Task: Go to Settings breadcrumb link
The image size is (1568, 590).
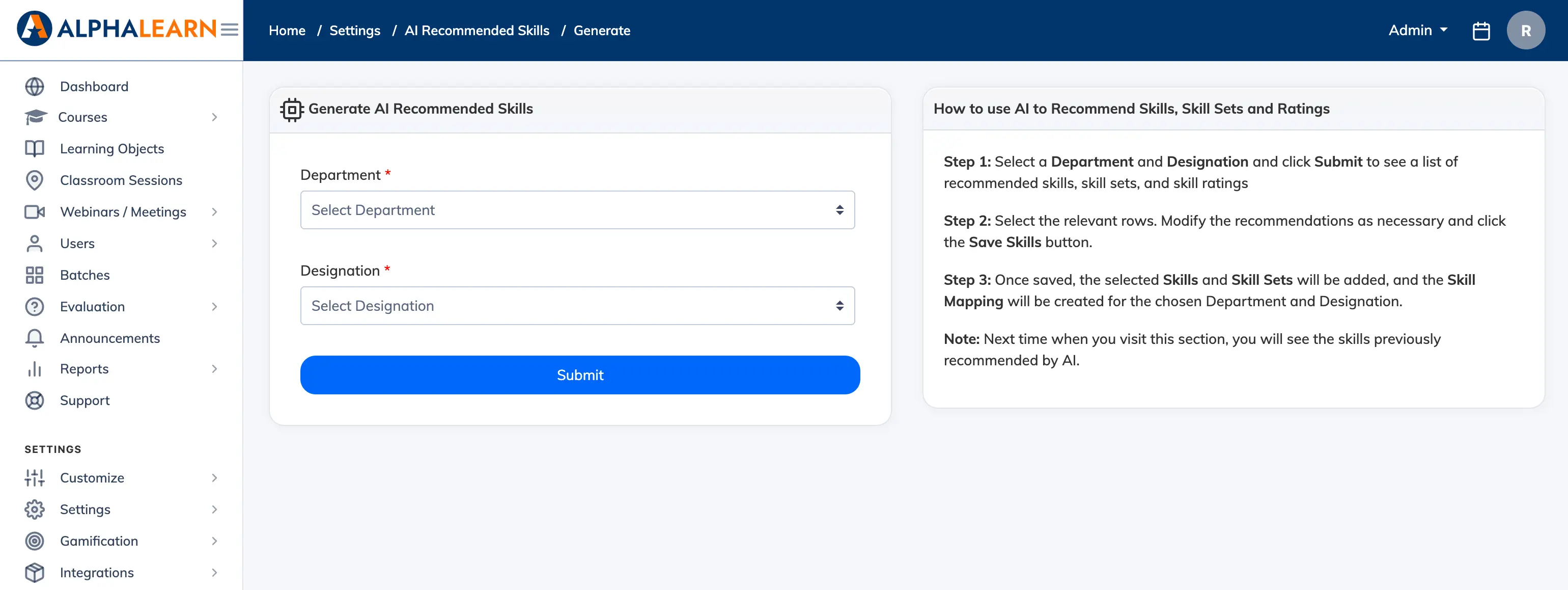Action: tap(355, 31)
